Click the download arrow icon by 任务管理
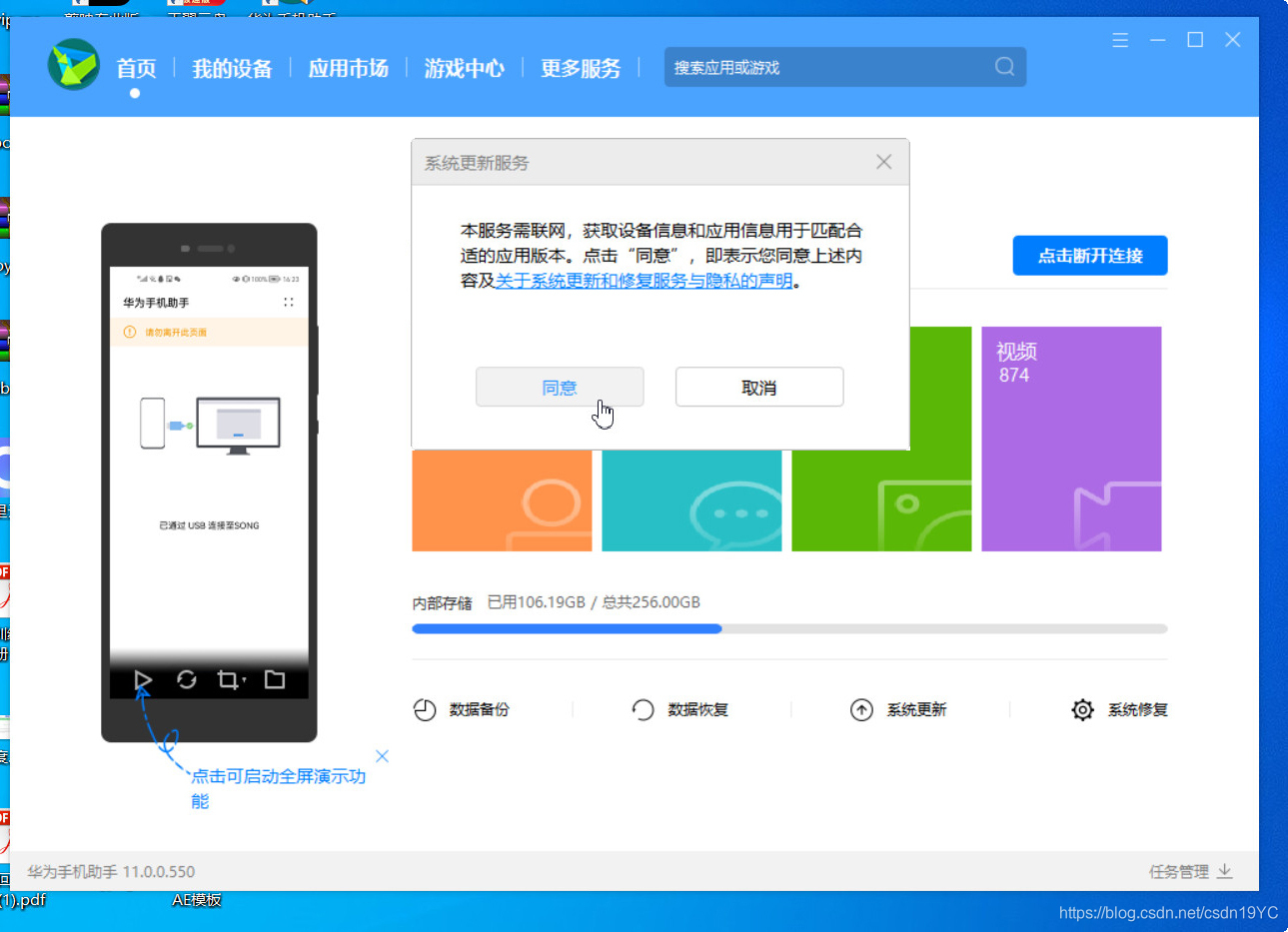This screenshot has width=1288, height=932. click(x=1225, y=871)
